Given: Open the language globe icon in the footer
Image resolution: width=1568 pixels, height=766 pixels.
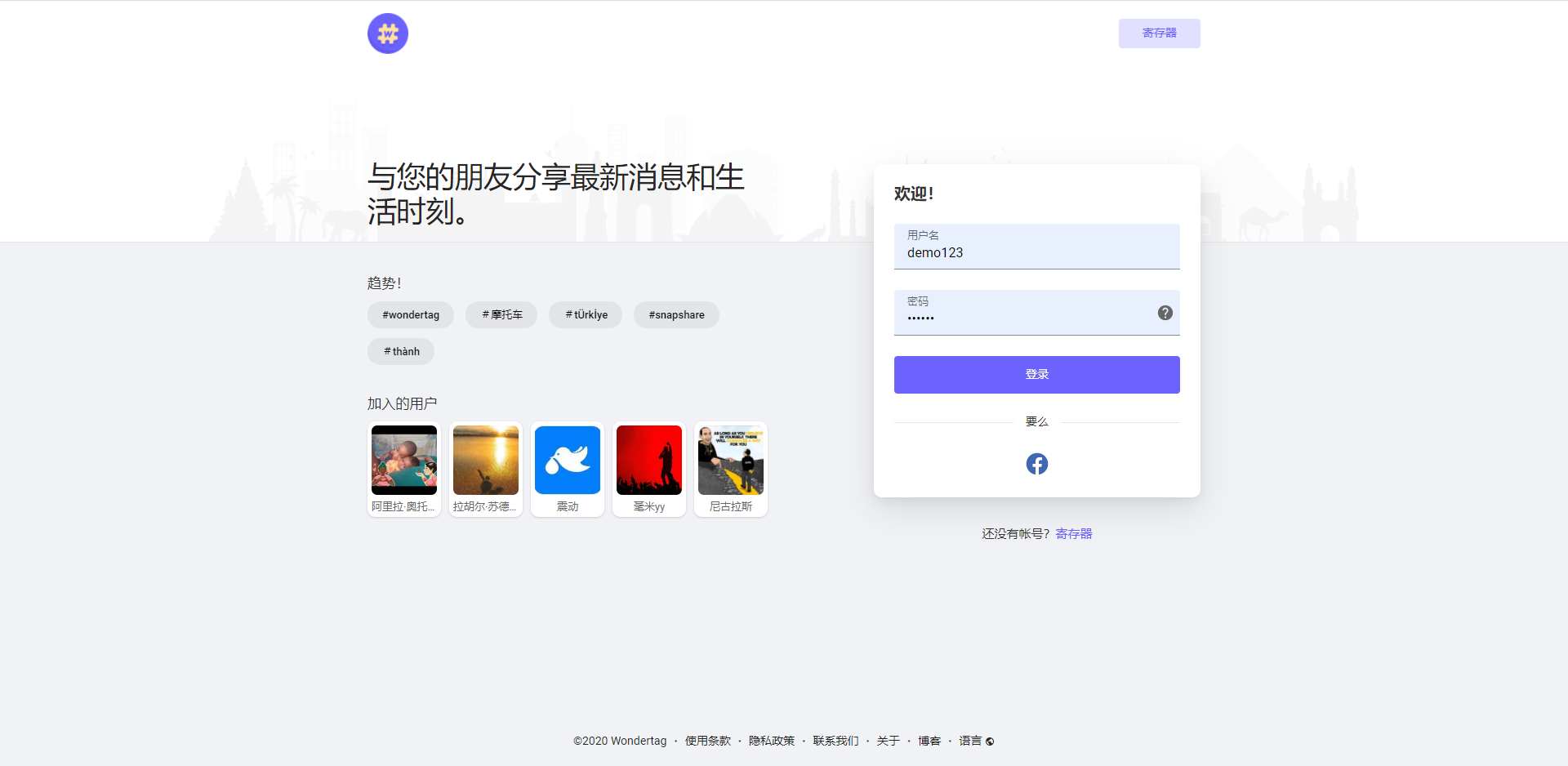Looking at the screenshot, I should [x=989, y=742].
